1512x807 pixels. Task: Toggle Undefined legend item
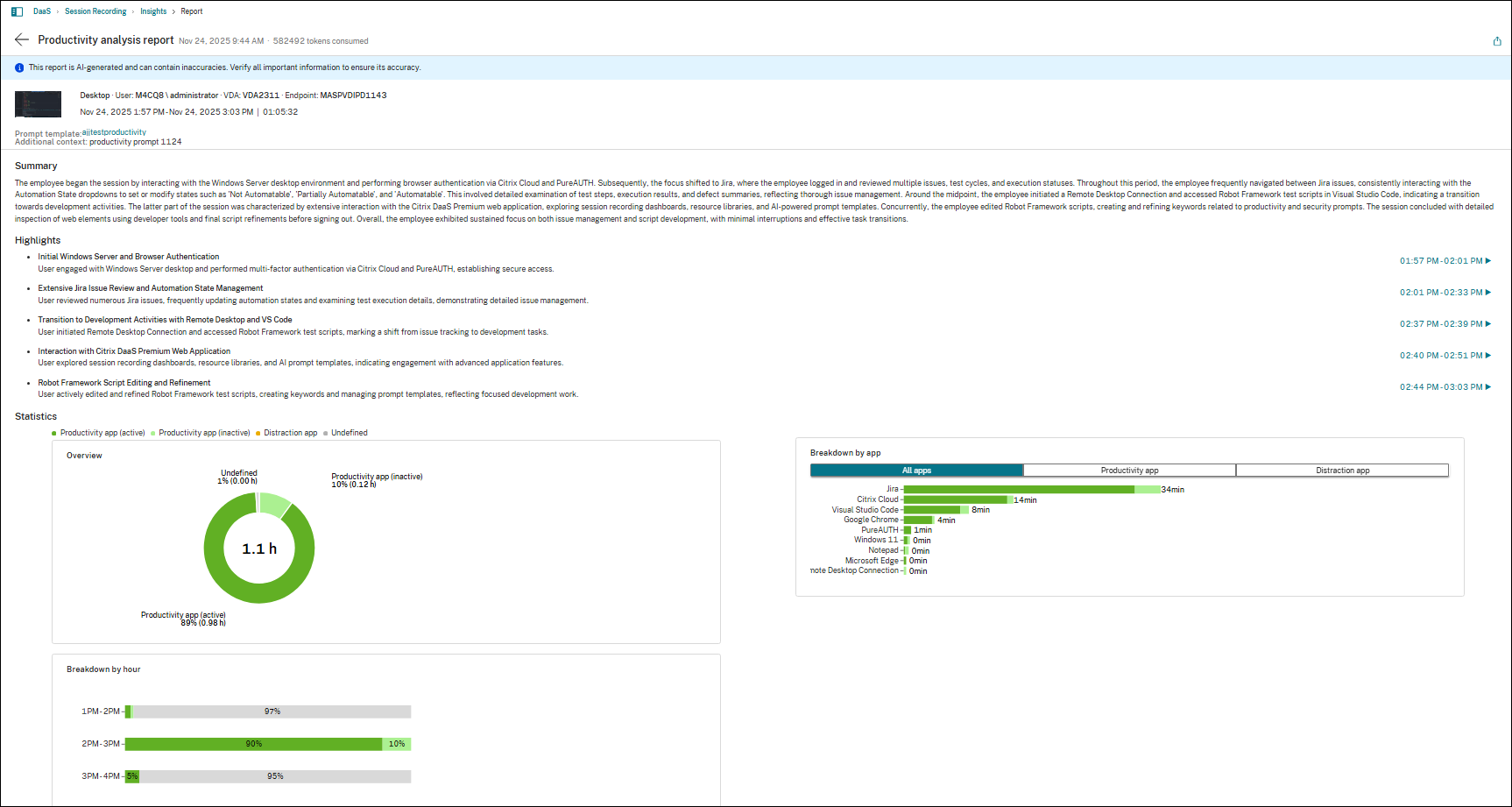pos(348,433)
